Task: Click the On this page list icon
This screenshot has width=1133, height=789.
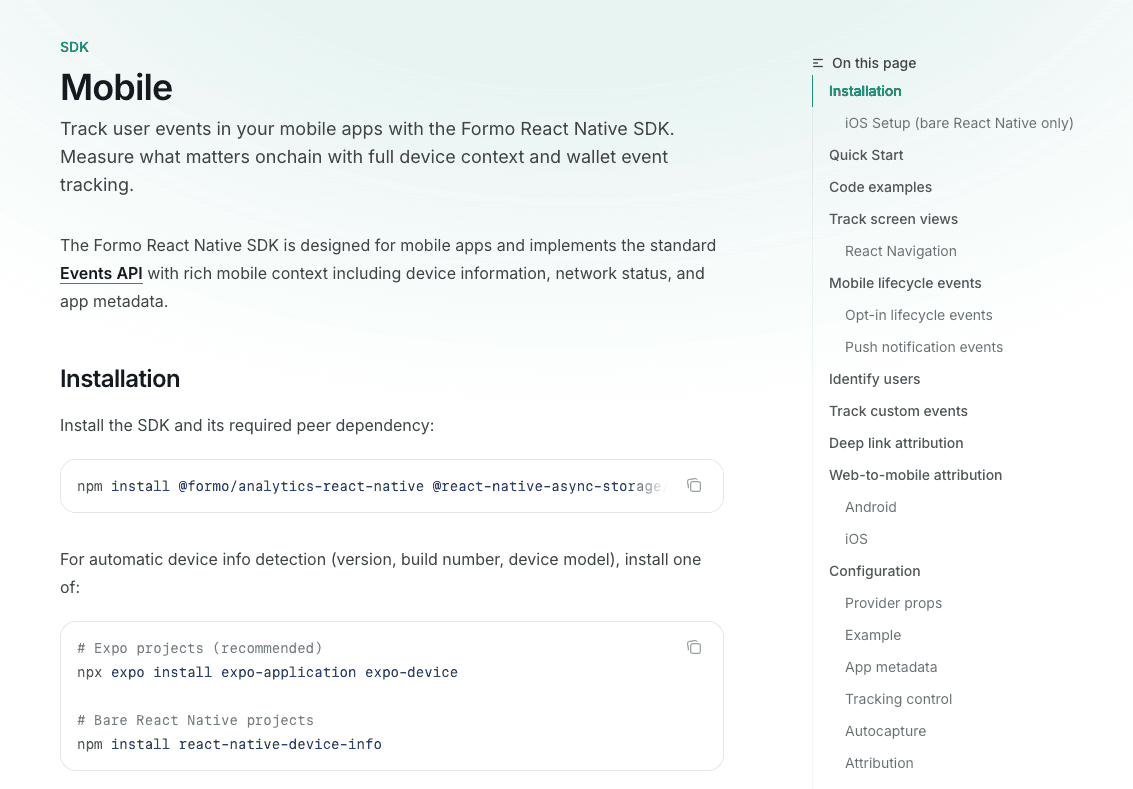Action: click(x=818, y=64)
